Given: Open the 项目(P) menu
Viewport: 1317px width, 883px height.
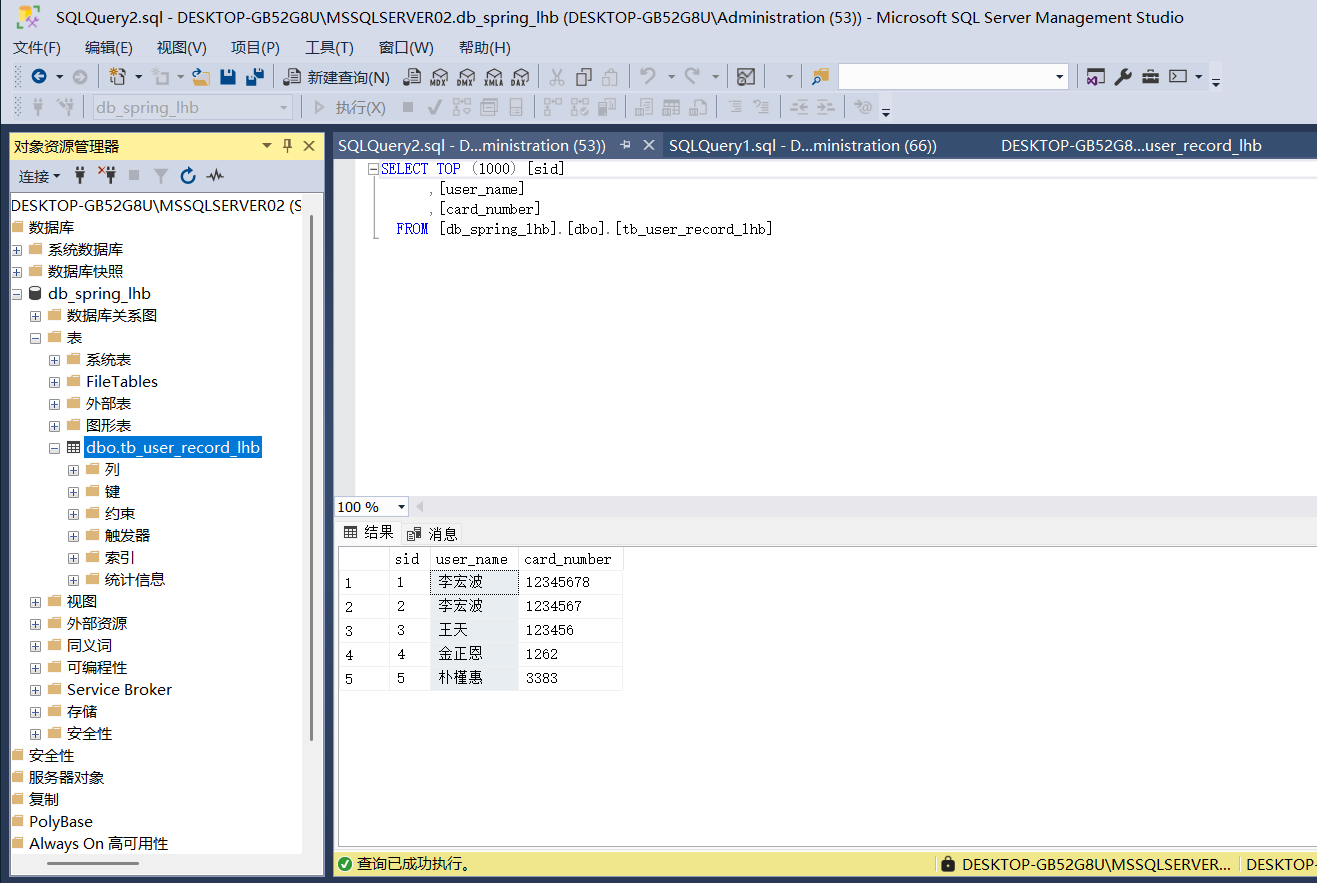Looking at the screenshot, I should (x=255, y=48).
